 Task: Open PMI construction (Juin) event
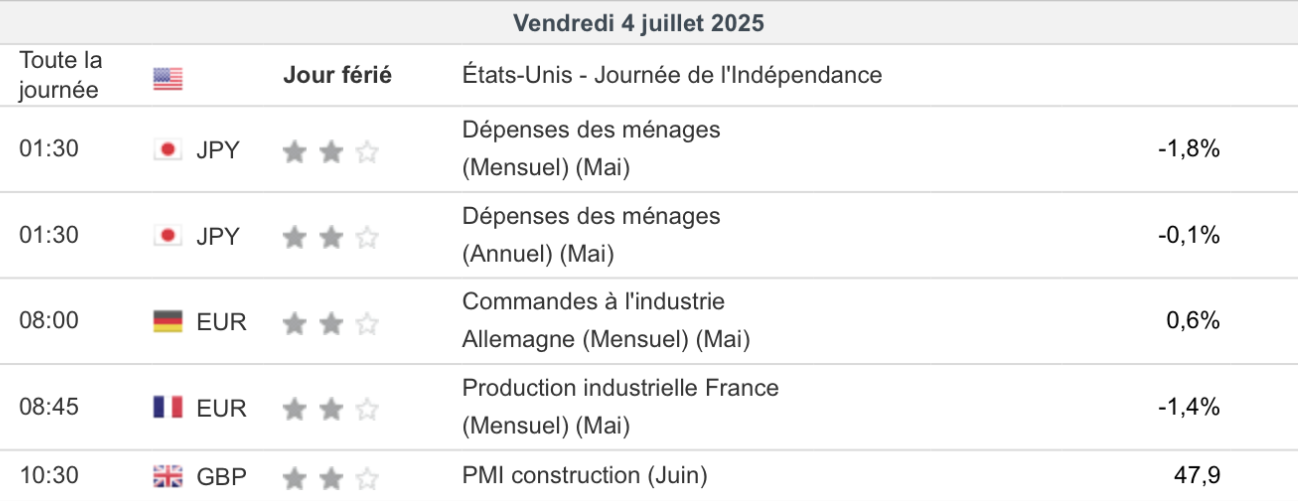click(x=584, y=476)
